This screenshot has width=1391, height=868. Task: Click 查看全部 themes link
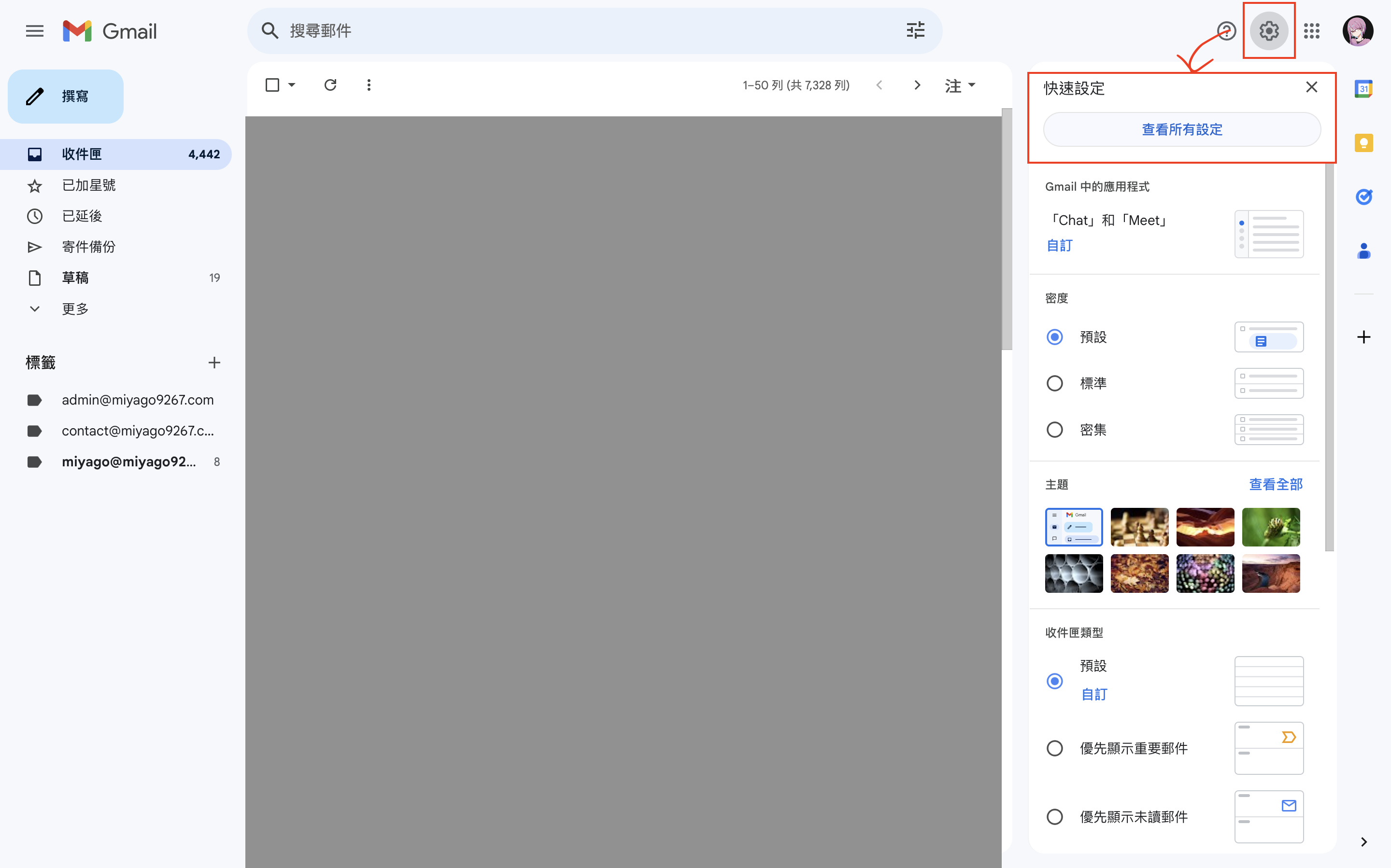pos(1275,485)
